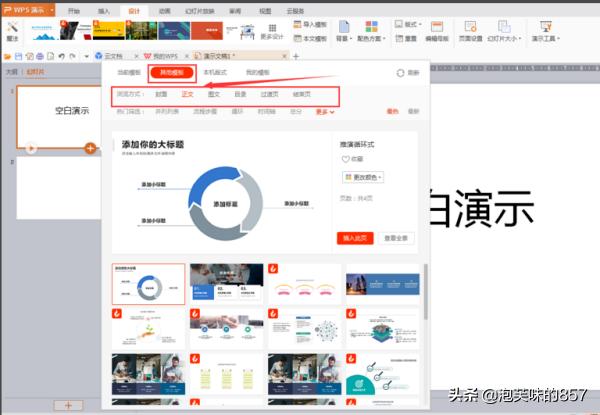
Task: Click the View Full Set button
Action: [396, 238]
